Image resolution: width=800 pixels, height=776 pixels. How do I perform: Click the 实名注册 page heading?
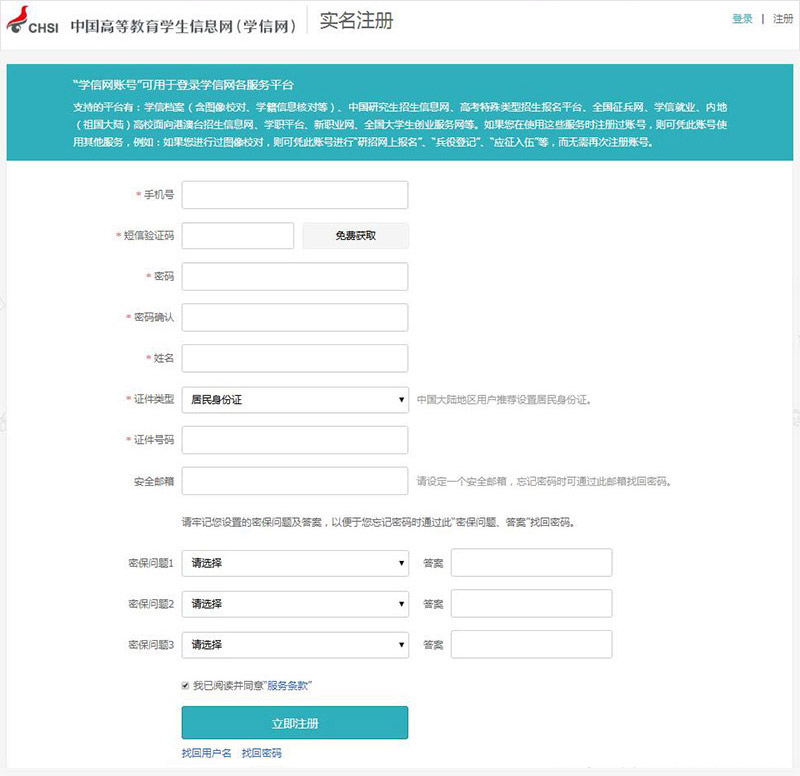(x=356, y=21)
